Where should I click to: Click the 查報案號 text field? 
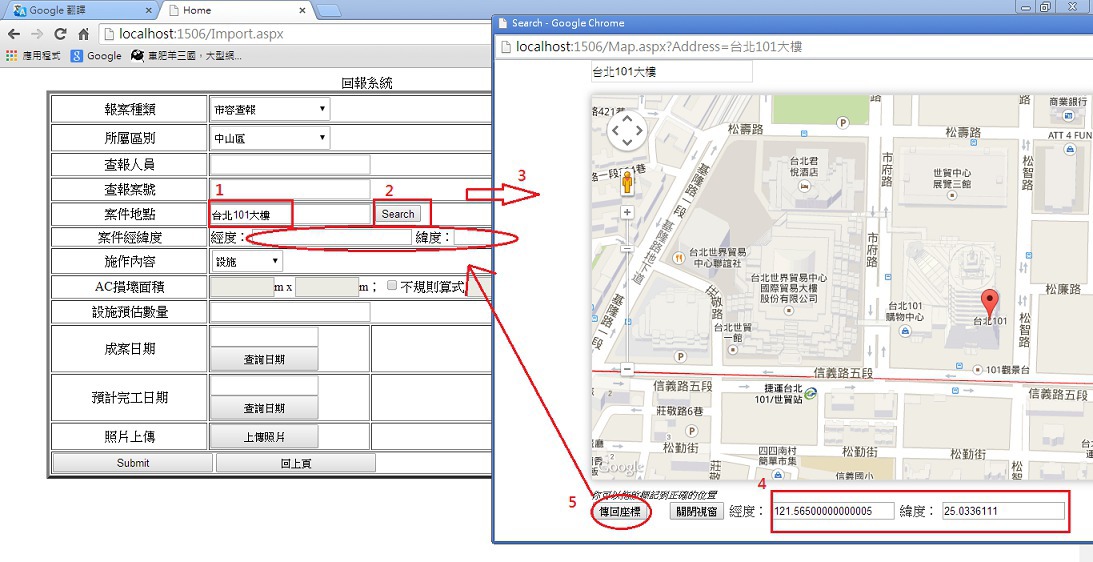[290, 189]
